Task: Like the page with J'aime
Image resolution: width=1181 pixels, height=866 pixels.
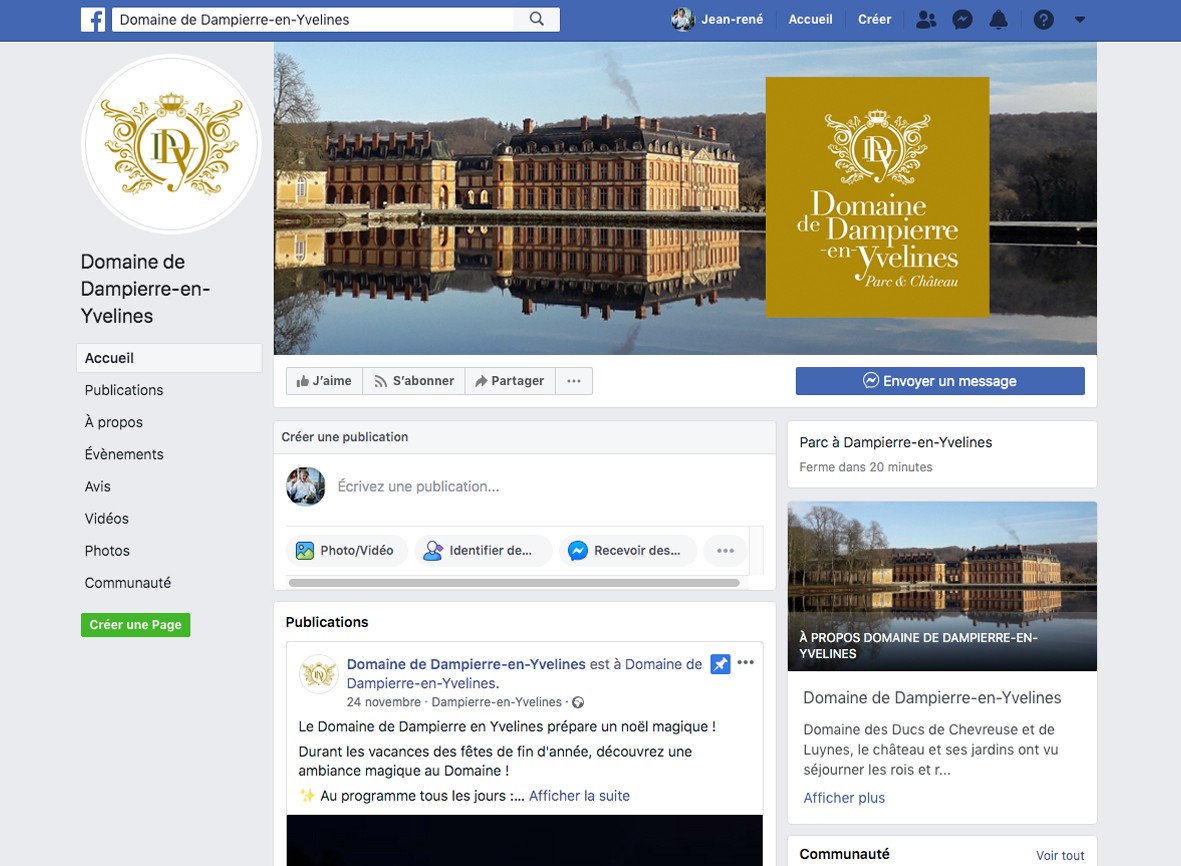Action: click(324, 381)
